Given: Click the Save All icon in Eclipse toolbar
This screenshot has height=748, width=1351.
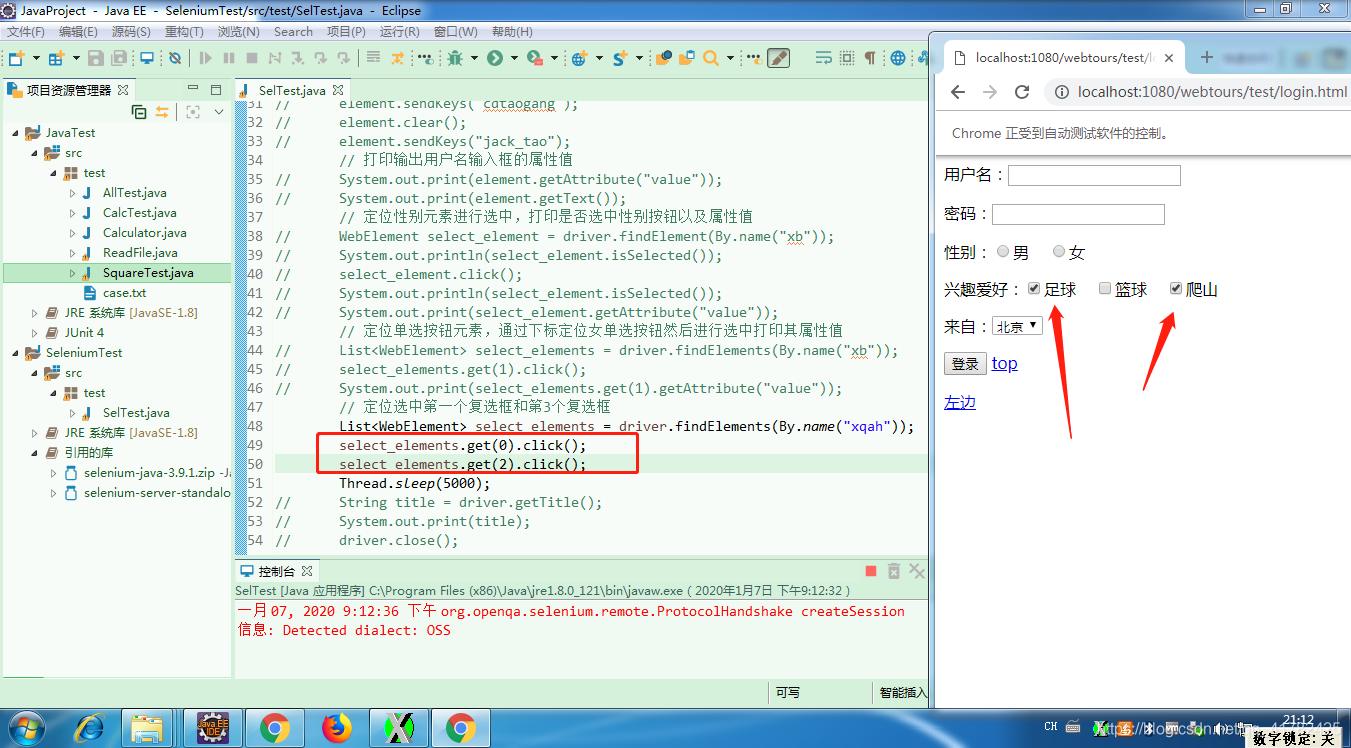Looking at the screenshot, I should [x=120, y=58].
